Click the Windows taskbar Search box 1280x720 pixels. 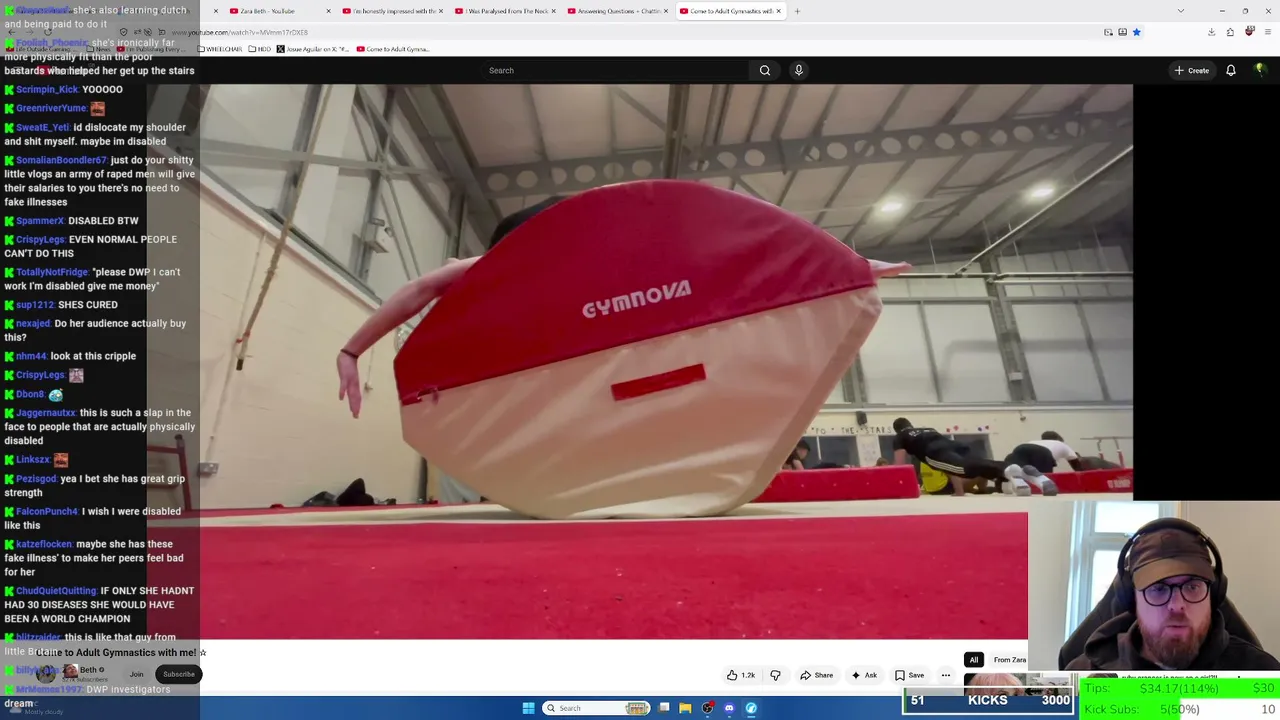click(x=597, y=708)
